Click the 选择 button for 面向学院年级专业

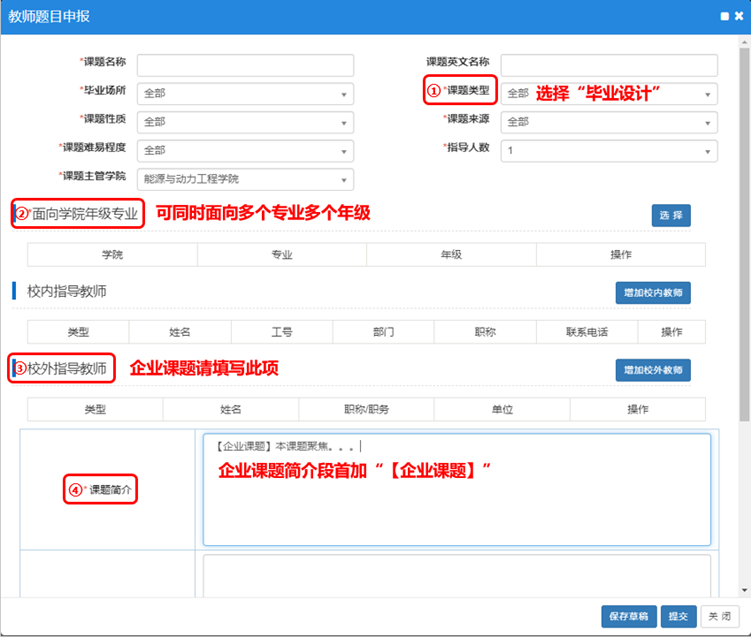pyautogui.click(x=671, y=215)
